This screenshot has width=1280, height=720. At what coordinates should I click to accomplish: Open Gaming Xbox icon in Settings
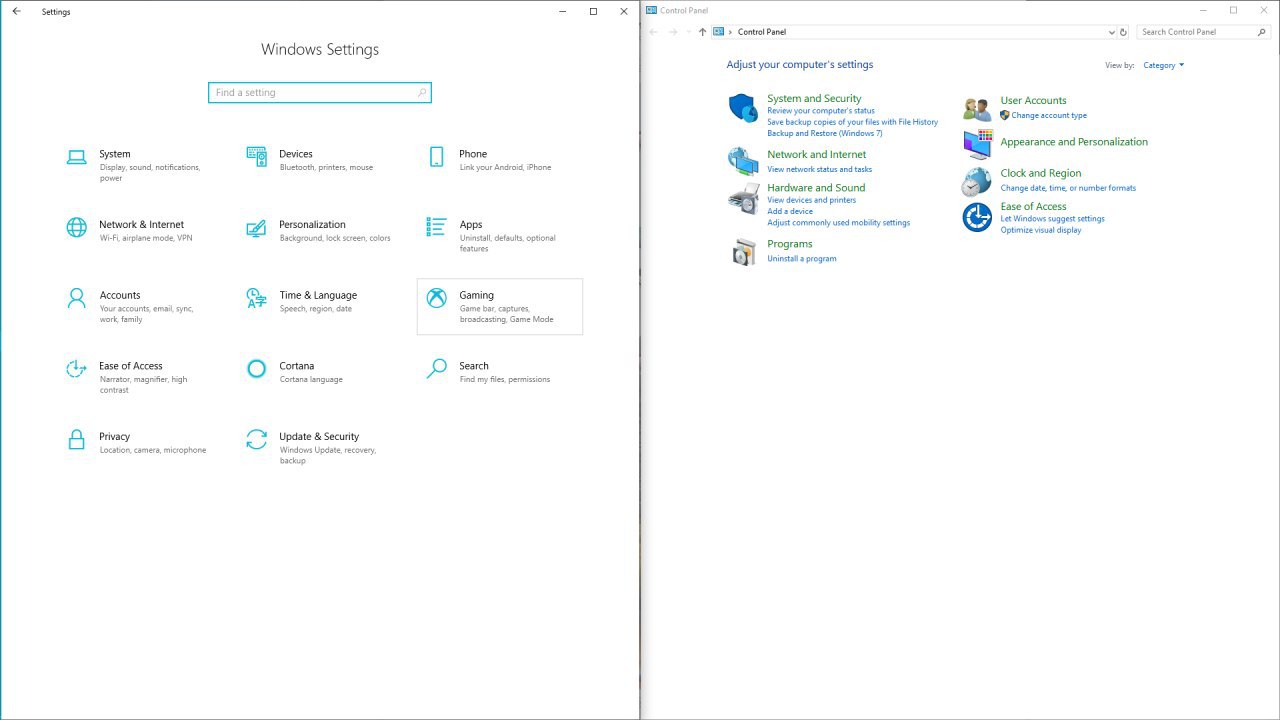[436, 298]
